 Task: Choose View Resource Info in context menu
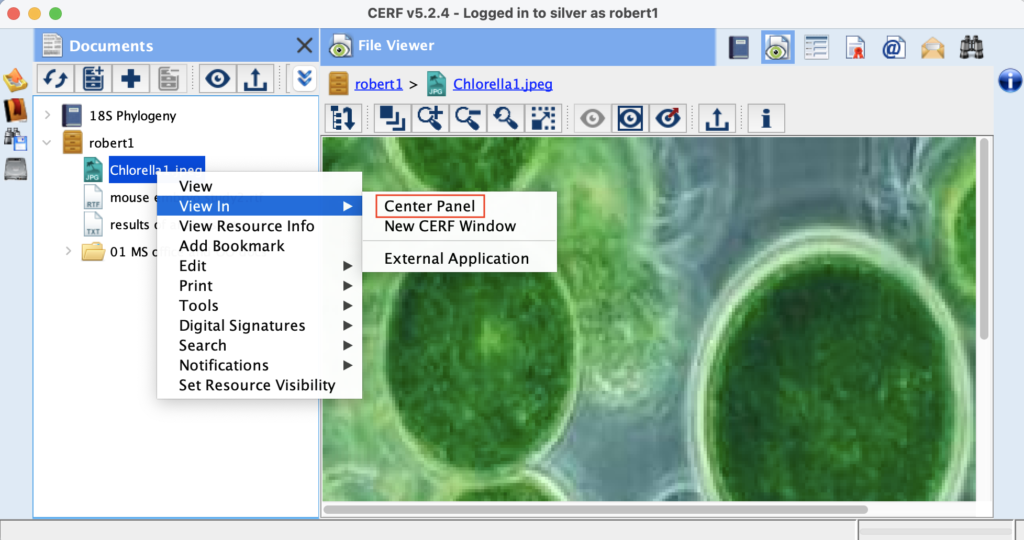point(246,226)
